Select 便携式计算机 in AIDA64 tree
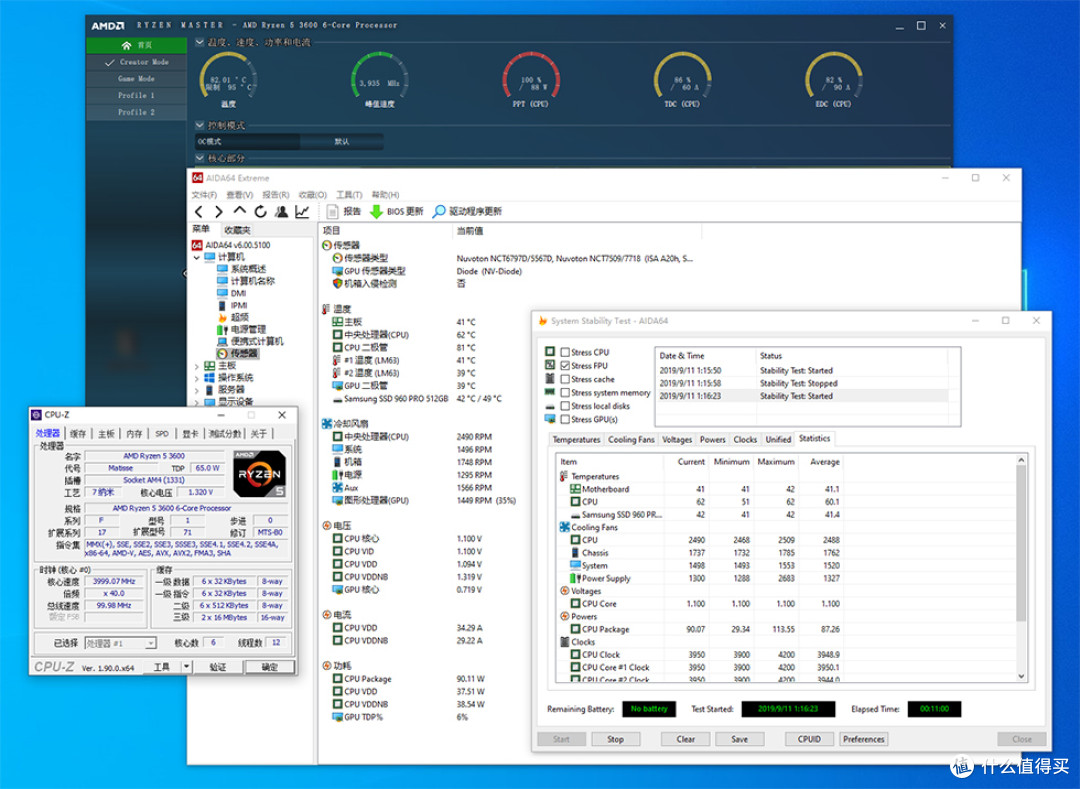 (250, 341)
